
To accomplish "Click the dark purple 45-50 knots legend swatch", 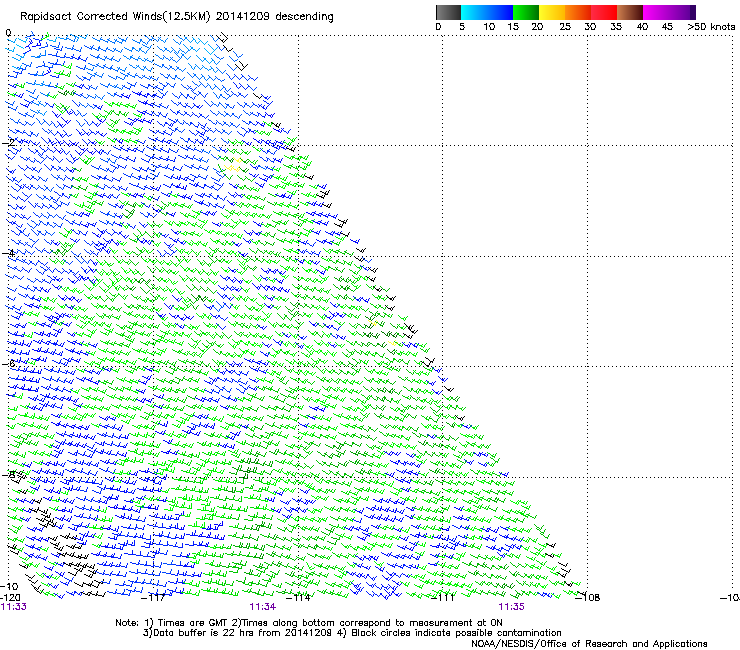I will (682, 13).
